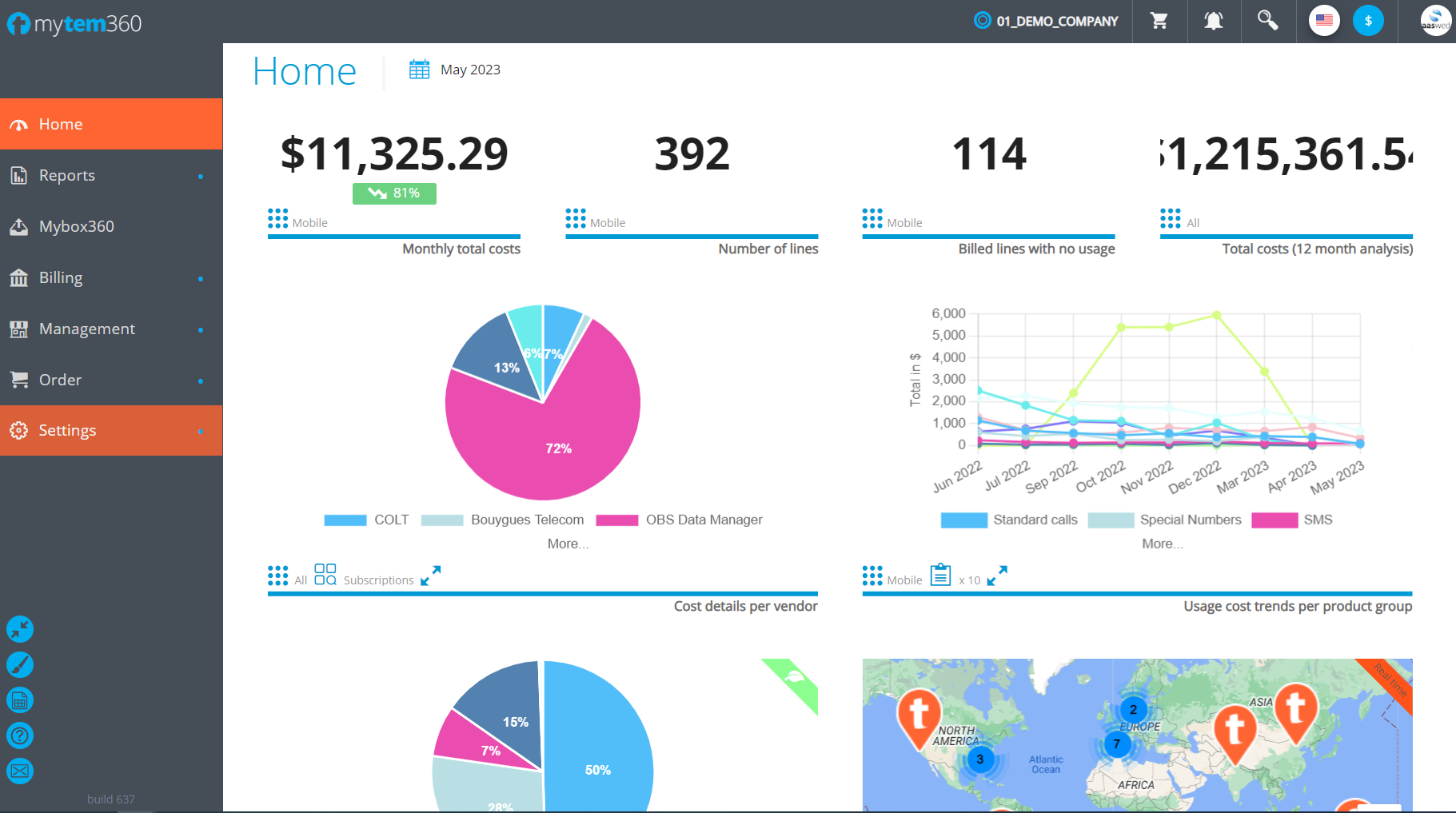Screen dimensions: 1456x813
Task: Expand the Cost details per vendor chart
Action: tap(431, 576)
